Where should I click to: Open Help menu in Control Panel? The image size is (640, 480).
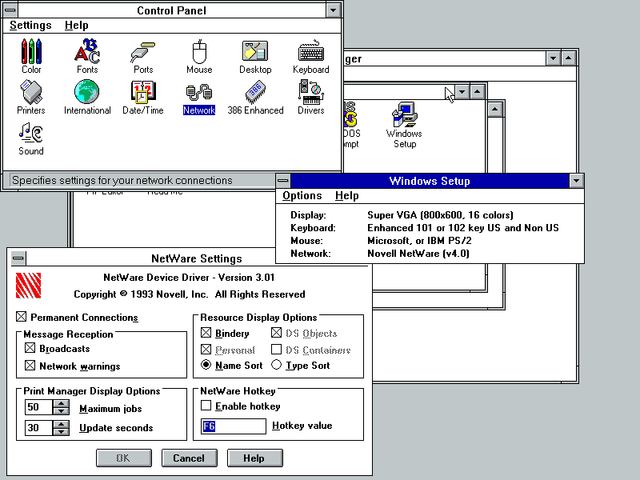76,25
